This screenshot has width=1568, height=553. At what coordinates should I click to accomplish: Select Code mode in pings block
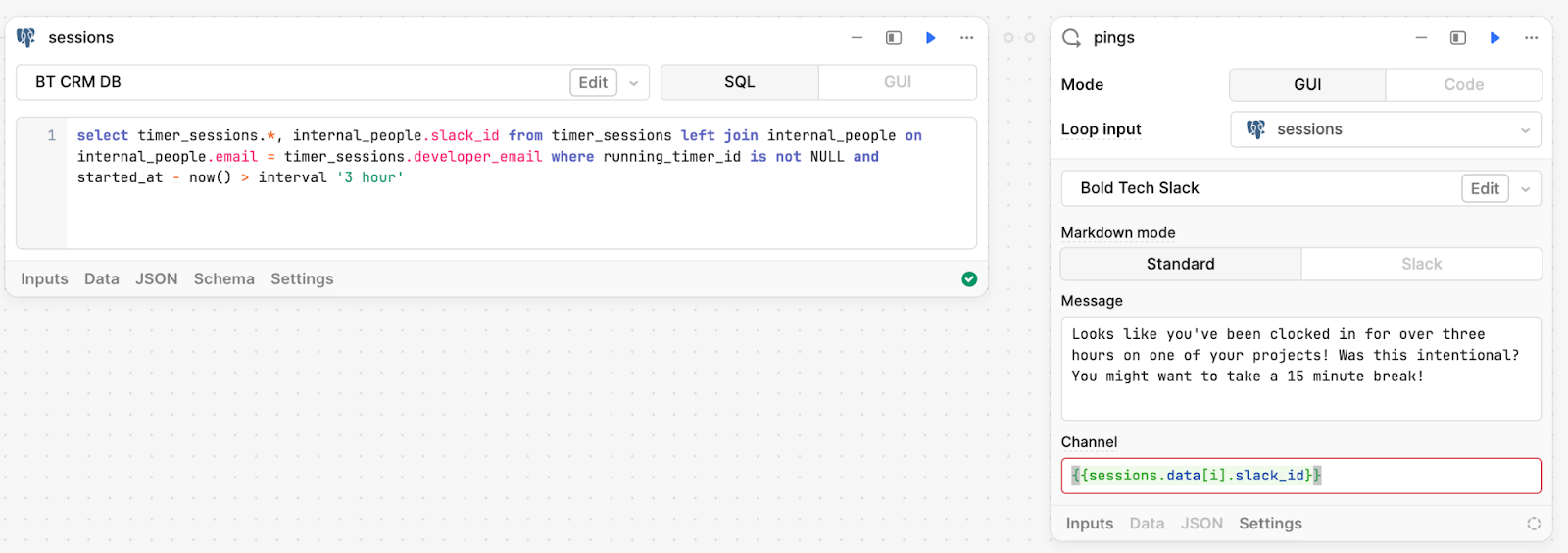click(1464, 84)
